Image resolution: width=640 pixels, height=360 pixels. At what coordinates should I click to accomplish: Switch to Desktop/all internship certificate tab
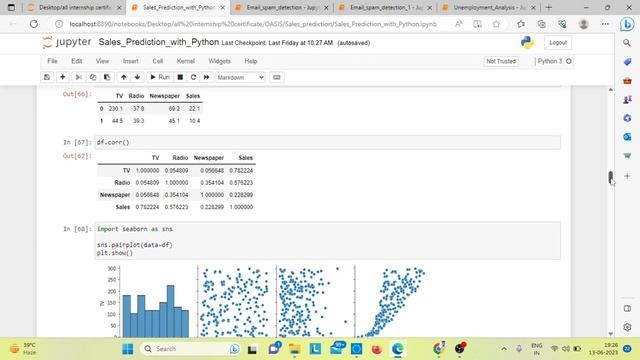pos(74,7)
